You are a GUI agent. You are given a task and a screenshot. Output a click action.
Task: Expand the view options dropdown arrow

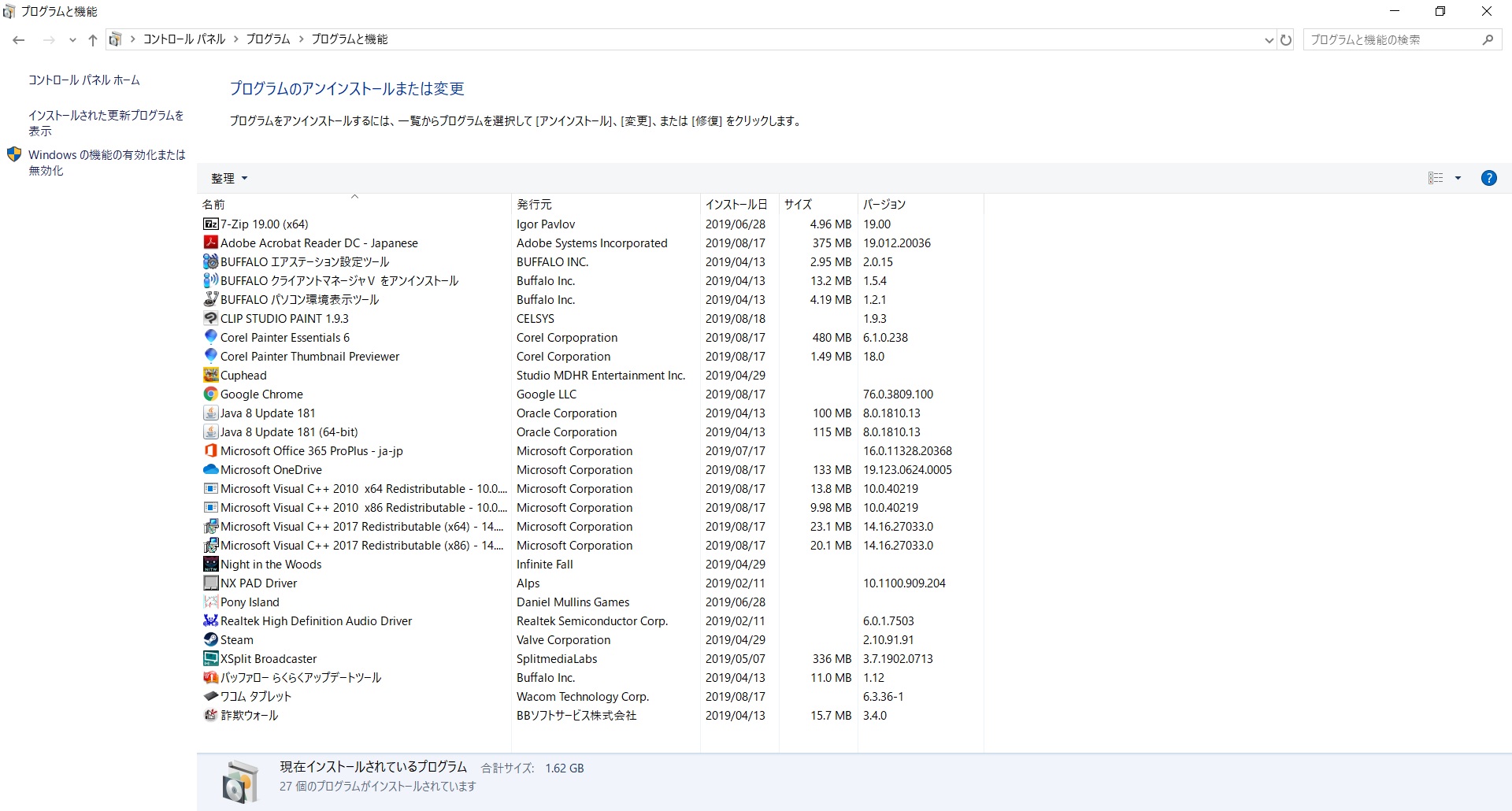click(1458, 178)
